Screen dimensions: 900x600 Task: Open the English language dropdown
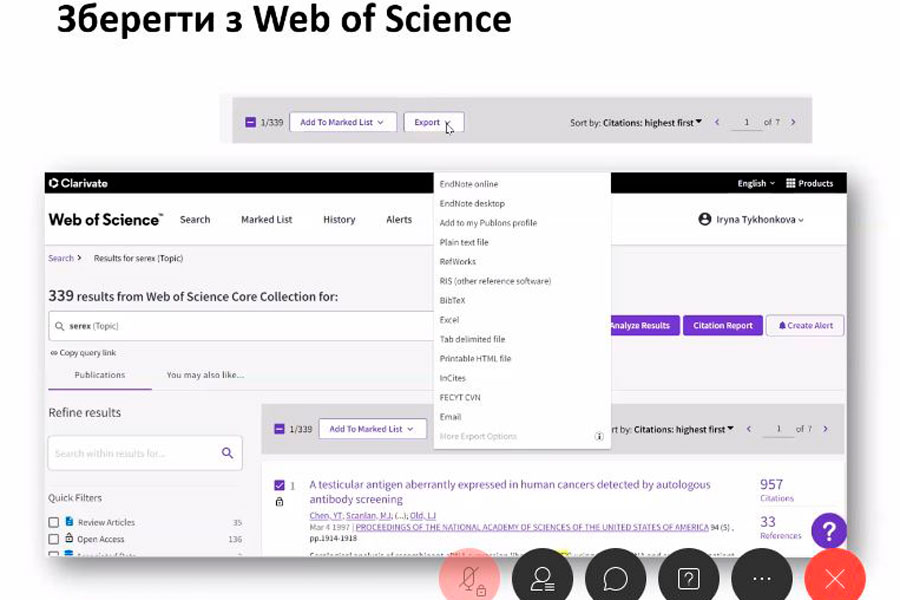point(756,183)
